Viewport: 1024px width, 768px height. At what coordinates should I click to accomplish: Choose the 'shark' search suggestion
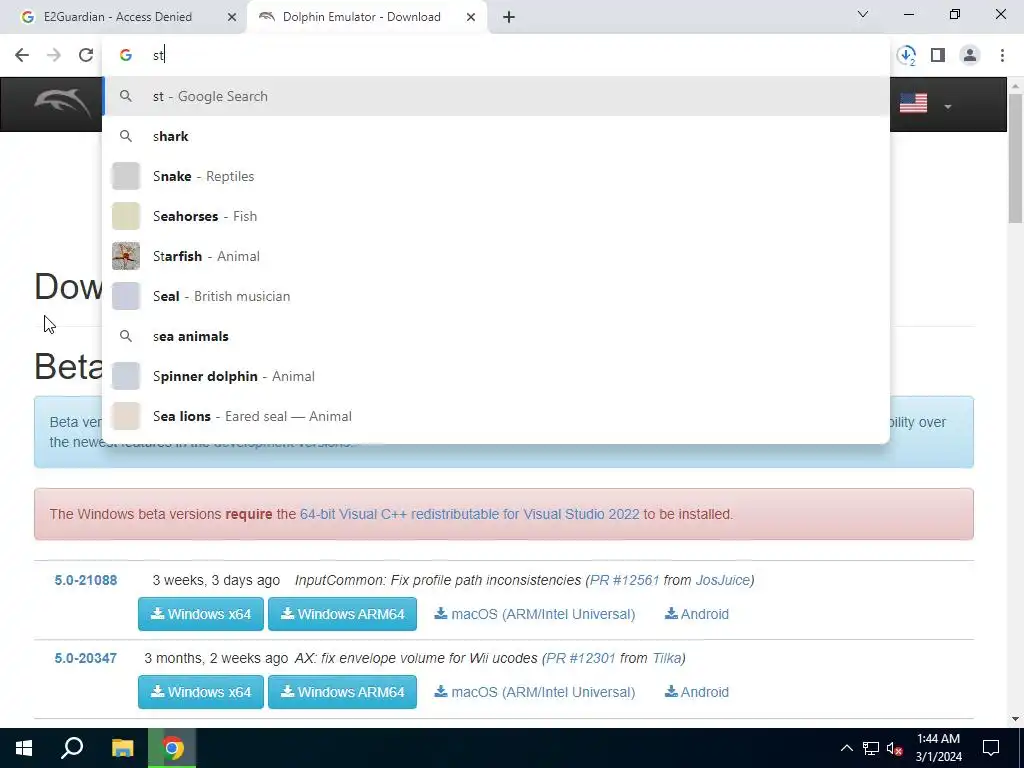pos(496,136)
